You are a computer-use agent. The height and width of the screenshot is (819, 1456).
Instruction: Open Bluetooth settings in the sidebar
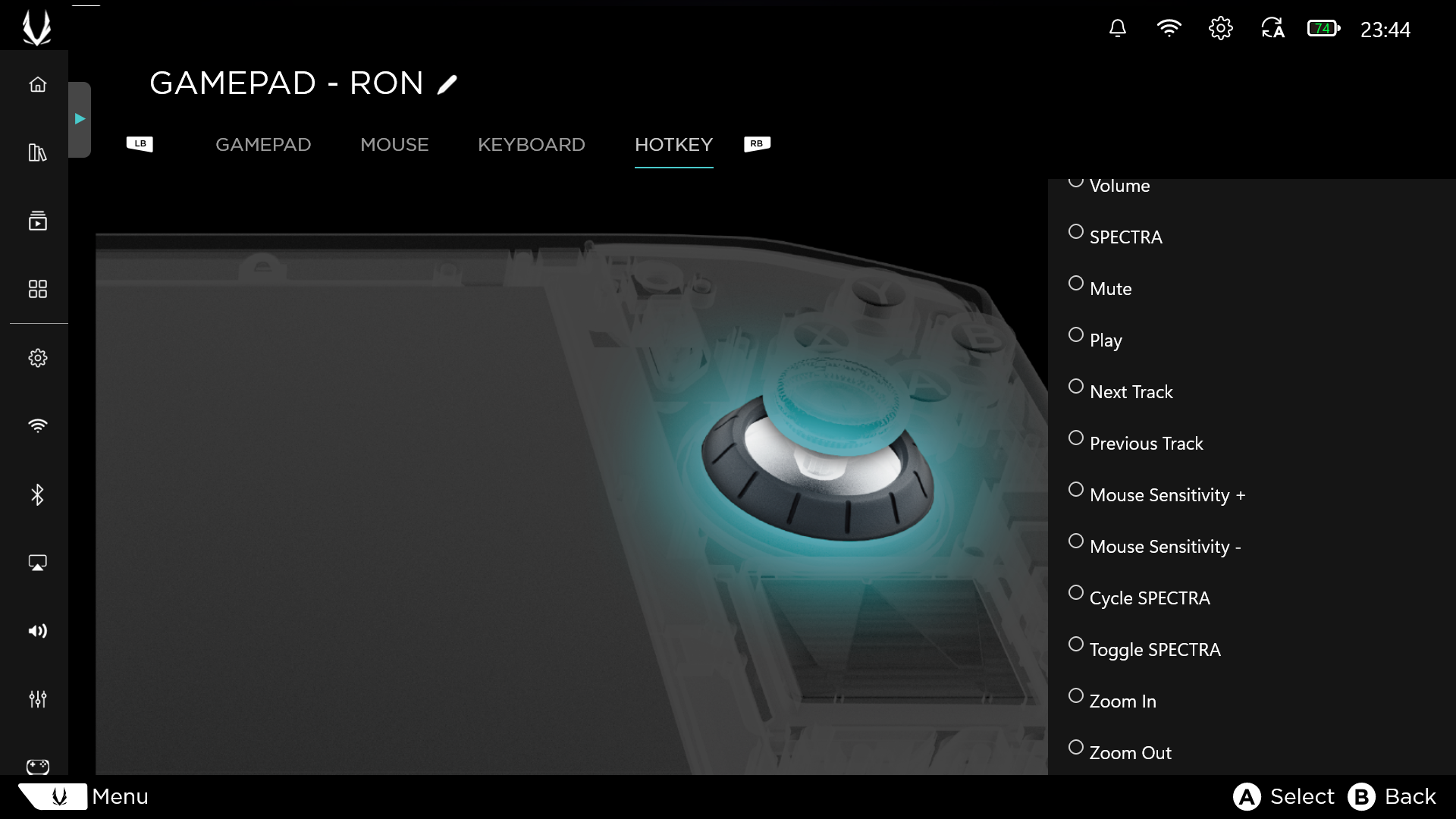37,494
